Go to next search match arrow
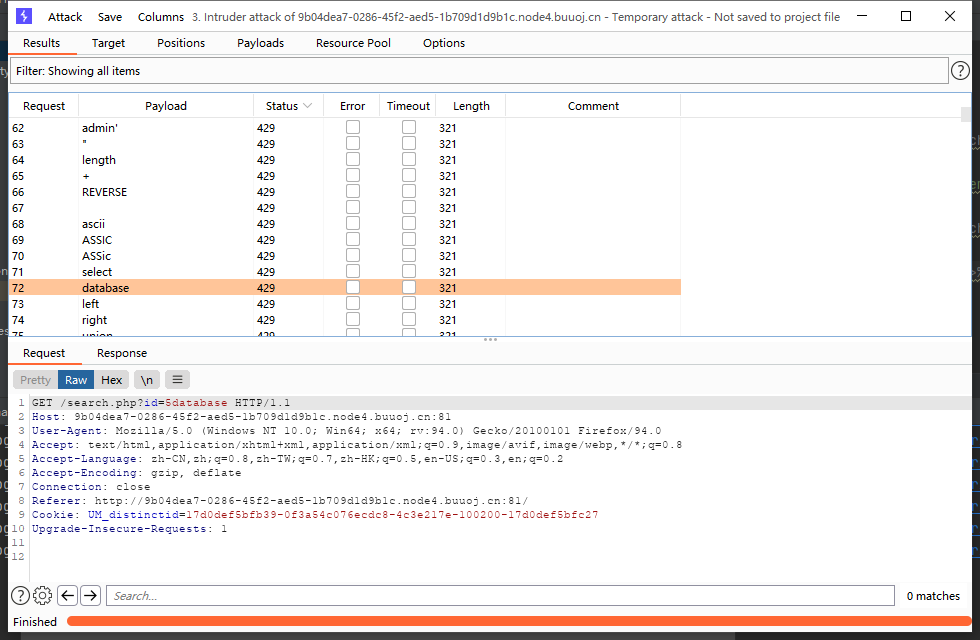This screenshot has height=640, width=980. coord(90,595)
